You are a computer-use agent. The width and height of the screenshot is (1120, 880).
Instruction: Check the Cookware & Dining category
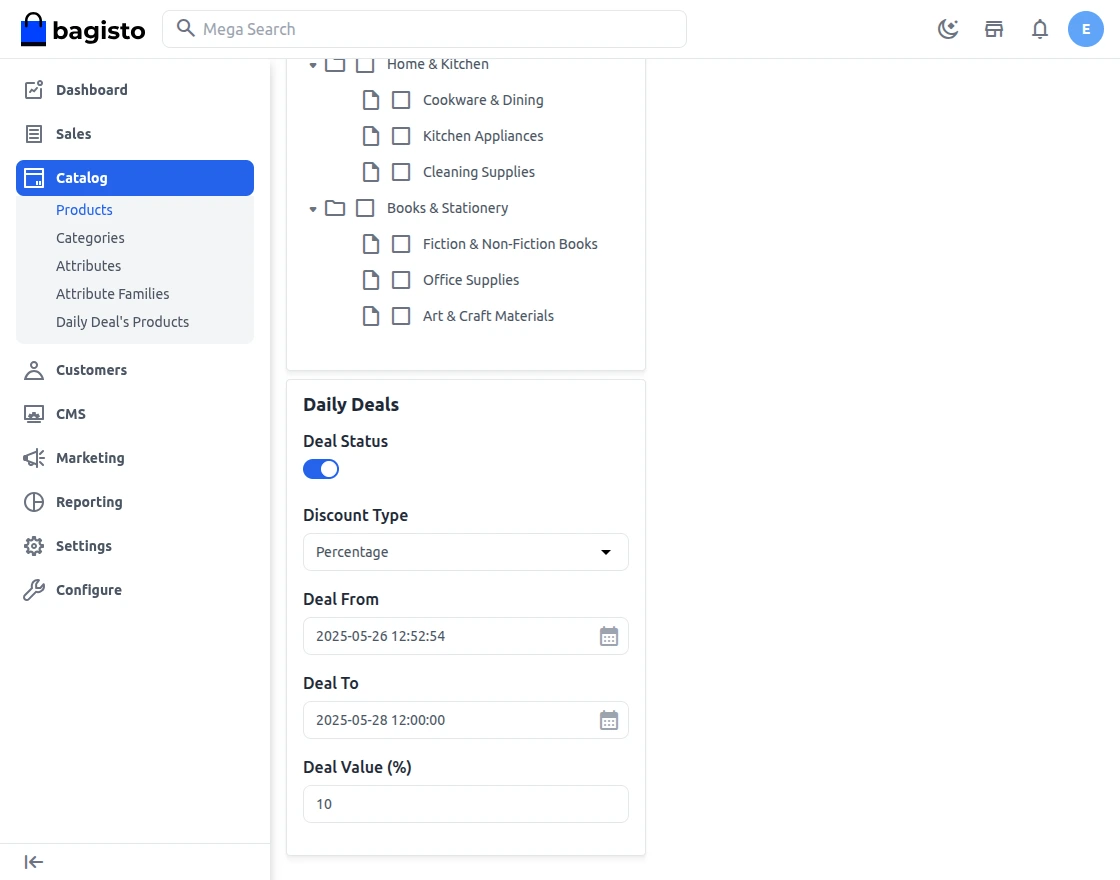point(401,100)
